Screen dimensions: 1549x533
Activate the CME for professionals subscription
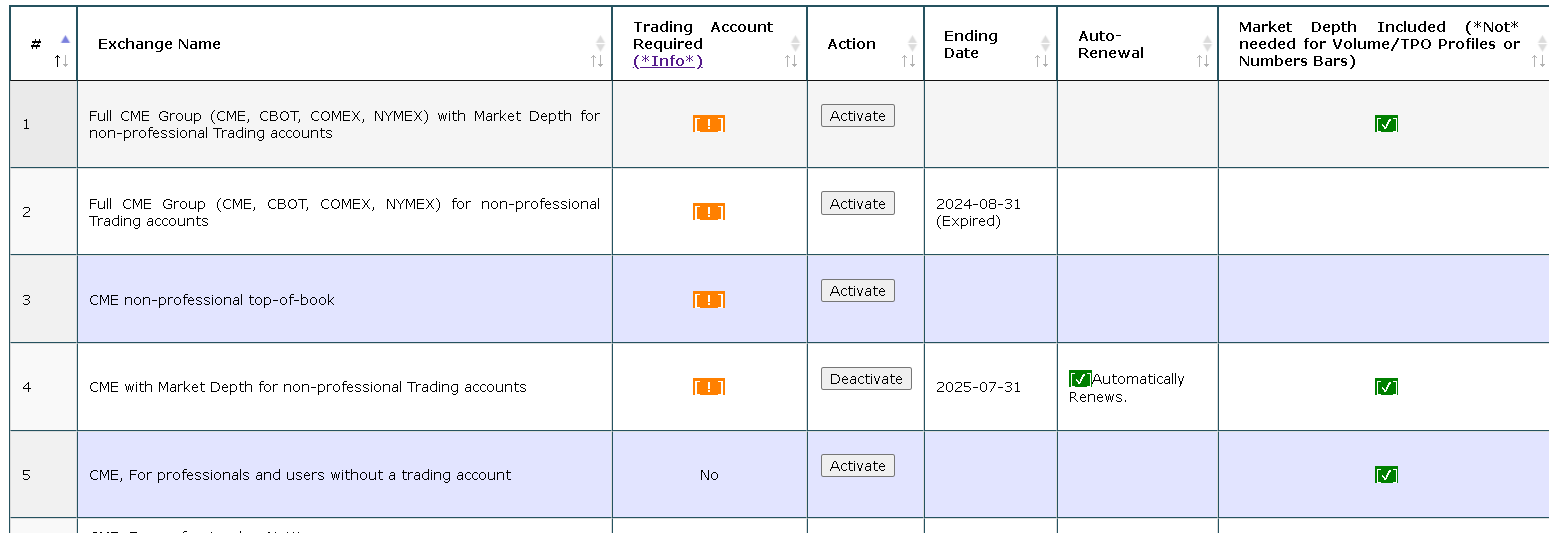[858, 466]
